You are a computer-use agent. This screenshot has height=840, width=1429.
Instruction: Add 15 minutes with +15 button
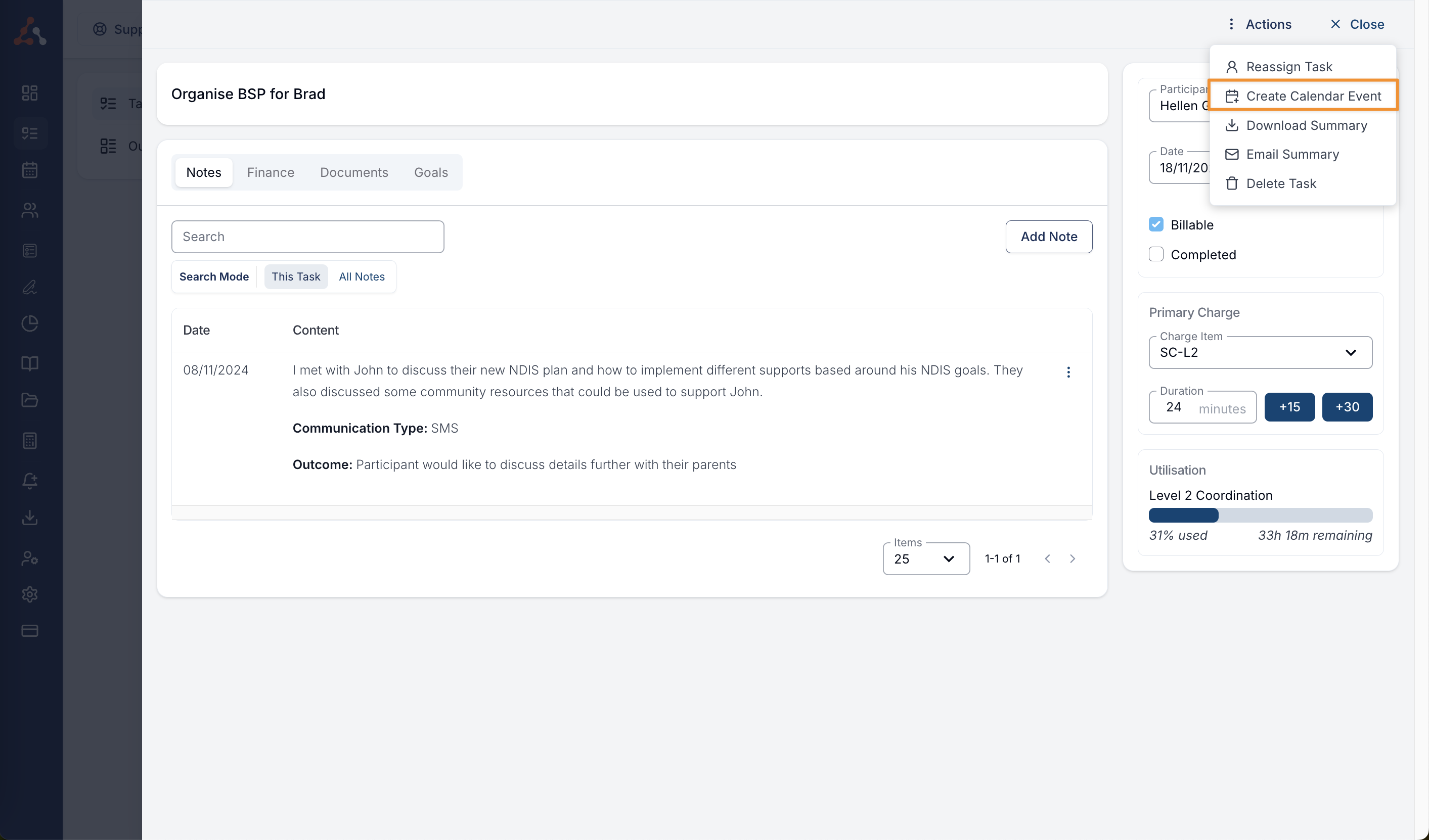(x=1289, y=407)
